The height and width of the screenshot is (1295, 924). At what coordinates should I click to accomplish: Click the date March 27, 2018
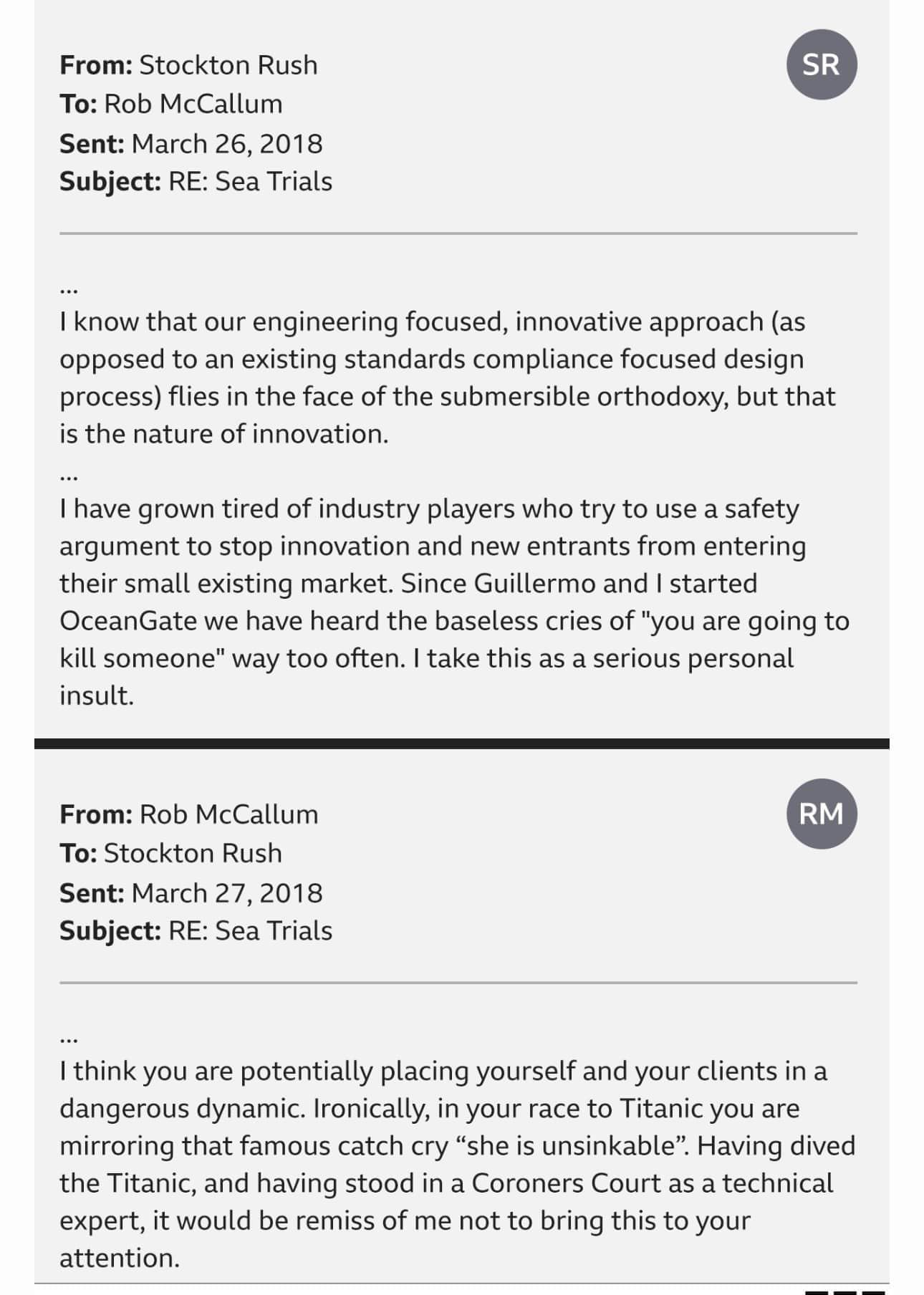point(227,893)
